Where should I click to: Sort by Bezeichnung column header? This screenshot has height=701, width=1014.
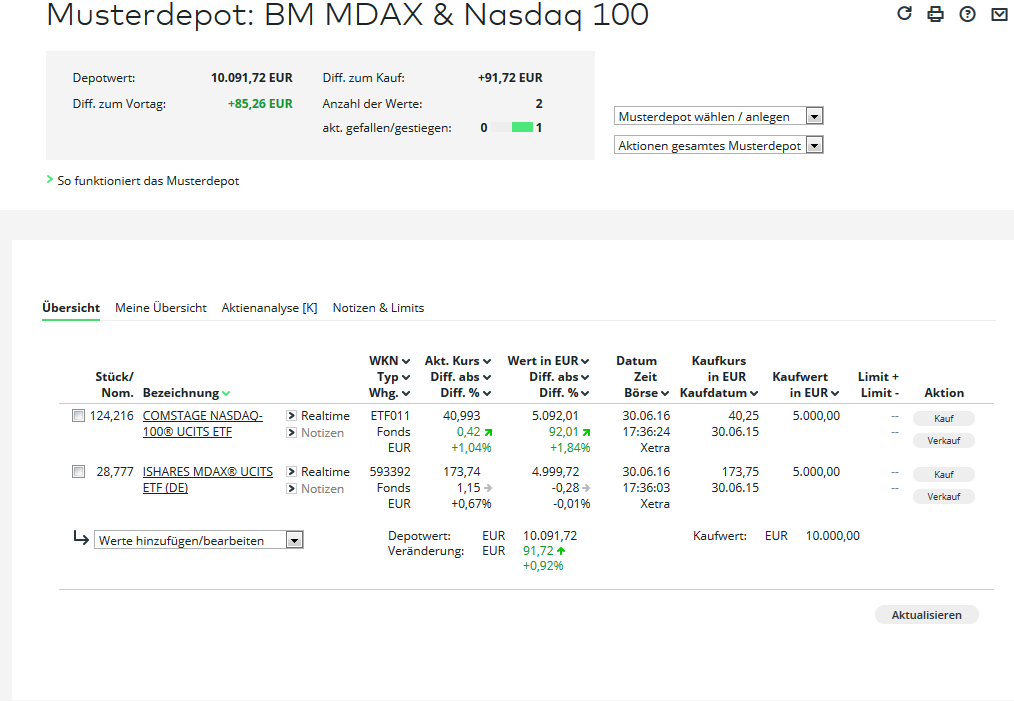[186, 393]
